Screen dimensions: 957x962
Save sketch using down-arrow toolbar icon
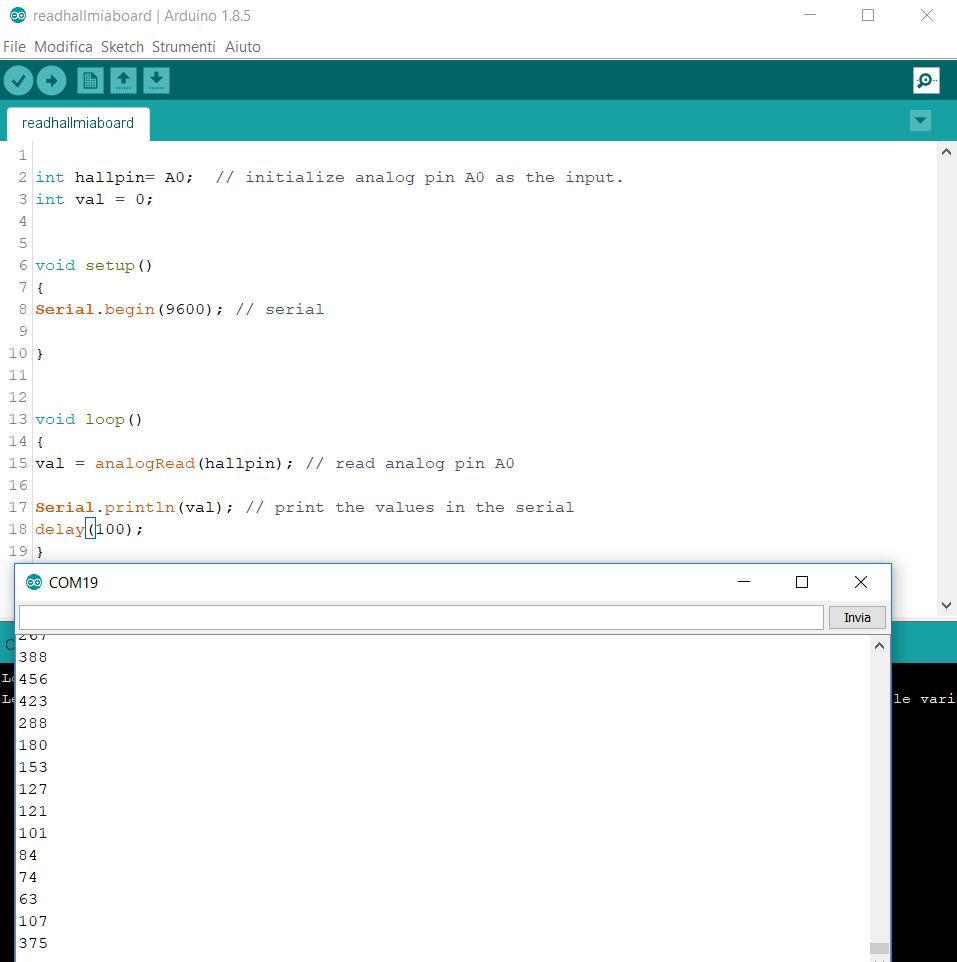coord(156,80)
